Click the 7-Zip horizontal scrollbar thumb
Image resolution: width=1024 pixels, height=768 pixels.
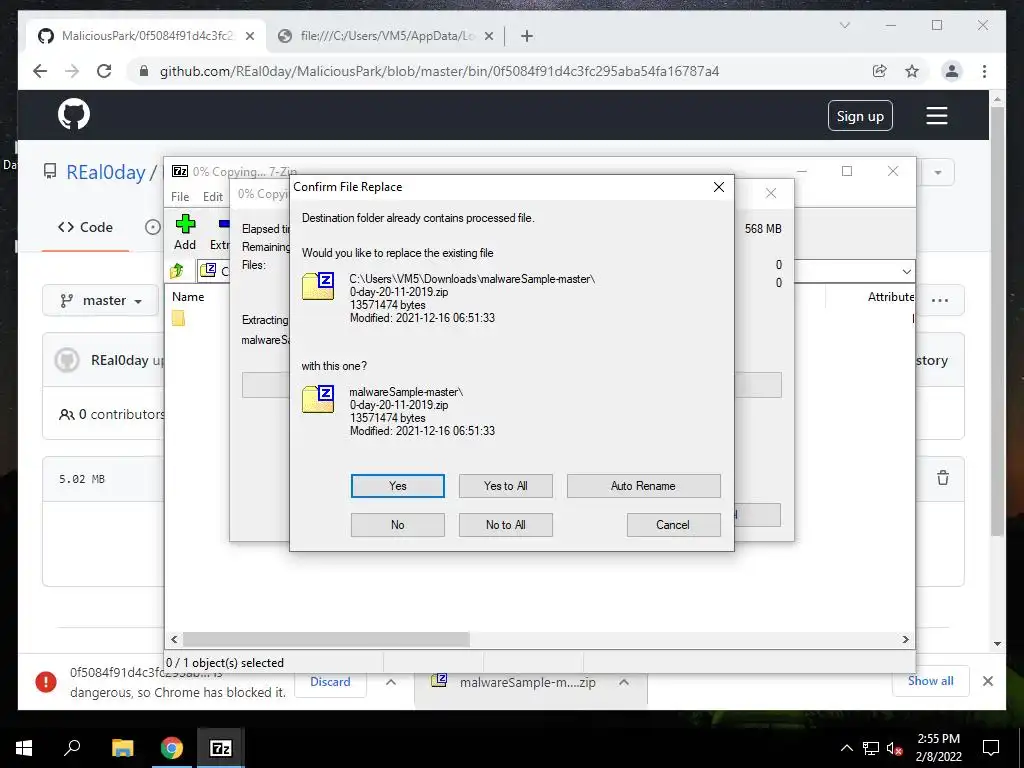point(326,639)
